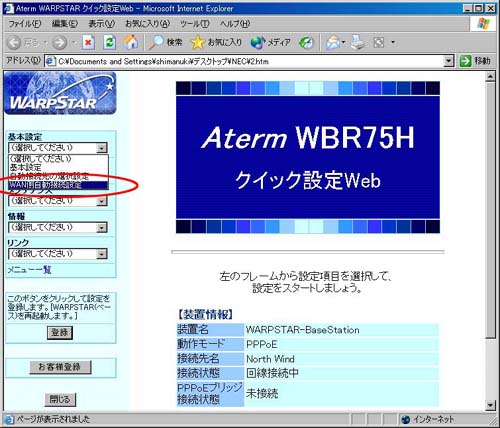Click the scroll down arrow of page scrollbar
The height and width of the screenshot is (428, 500).
[x=490, y=405]
